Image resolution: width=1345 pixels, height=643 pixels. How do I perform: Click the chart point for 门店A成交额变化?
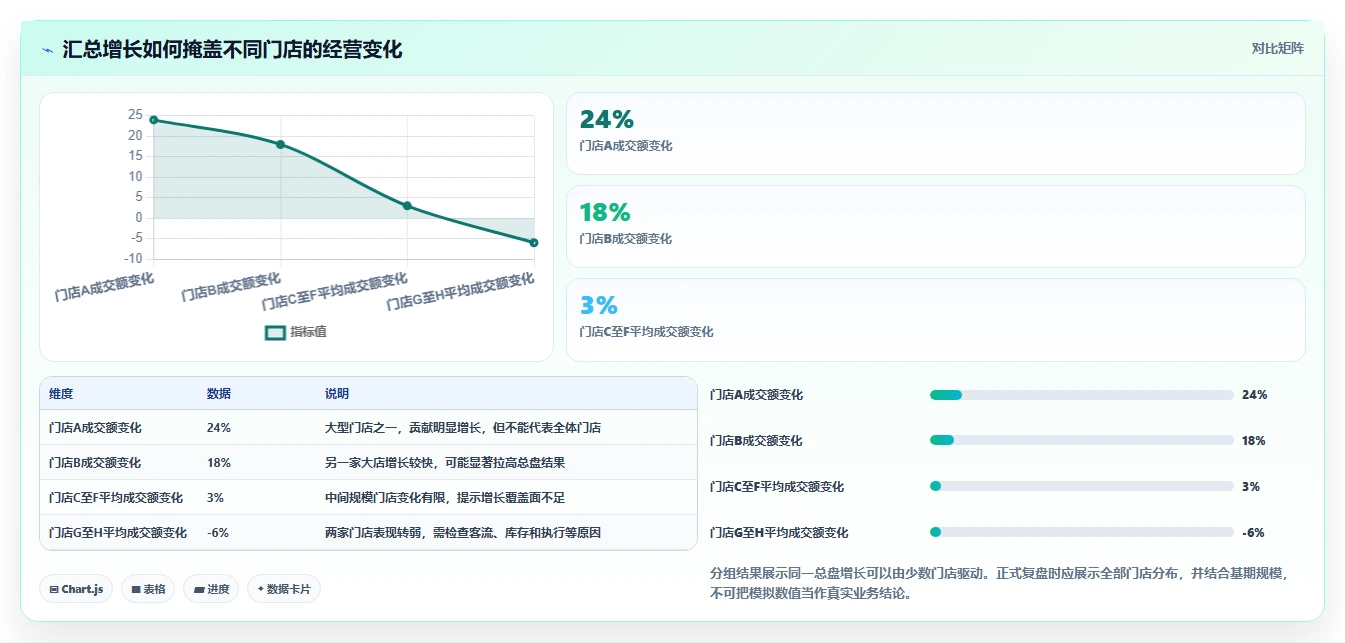(153, 120)
